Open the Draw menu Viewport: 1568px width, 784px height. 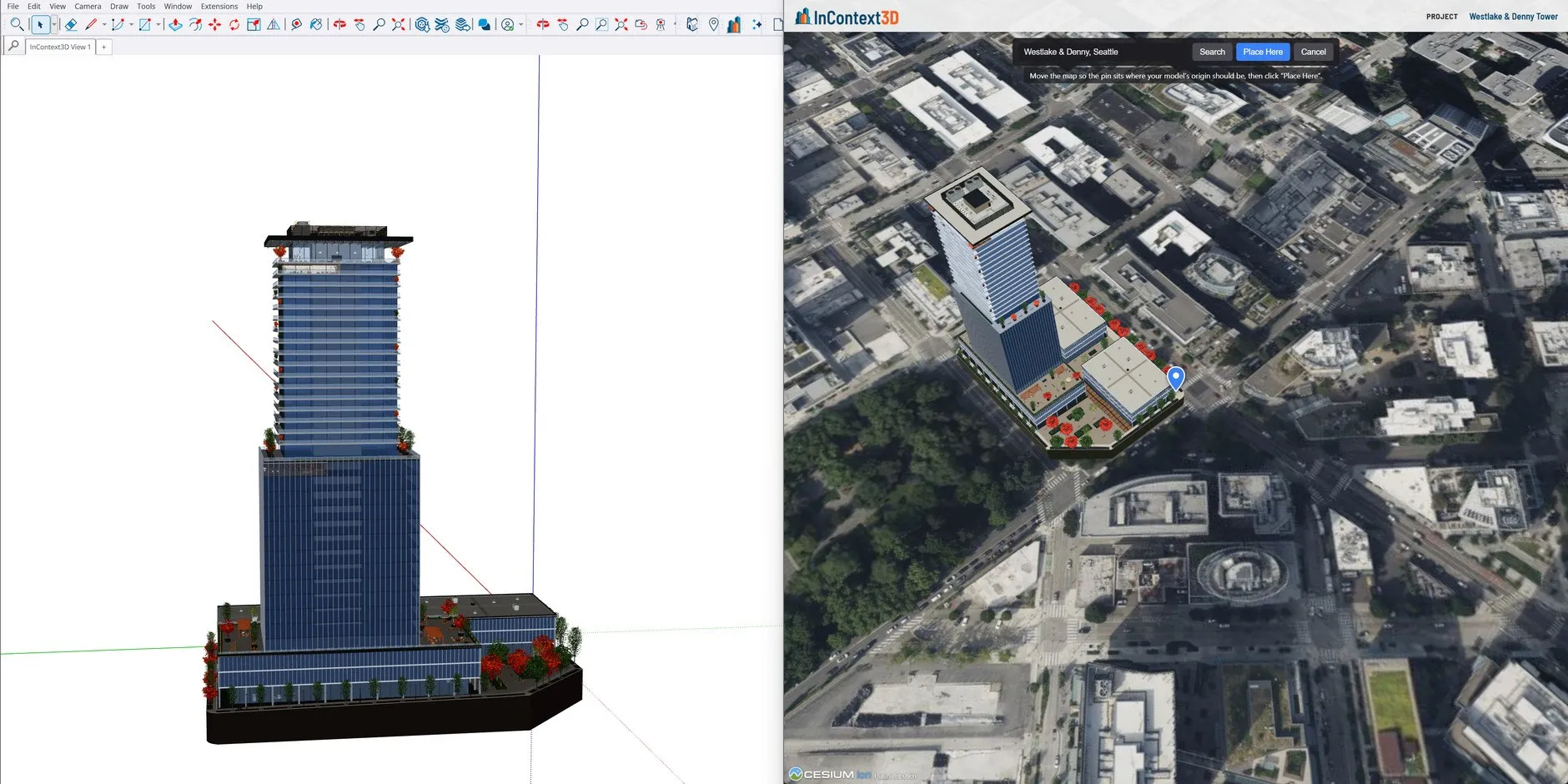(119, 6)
